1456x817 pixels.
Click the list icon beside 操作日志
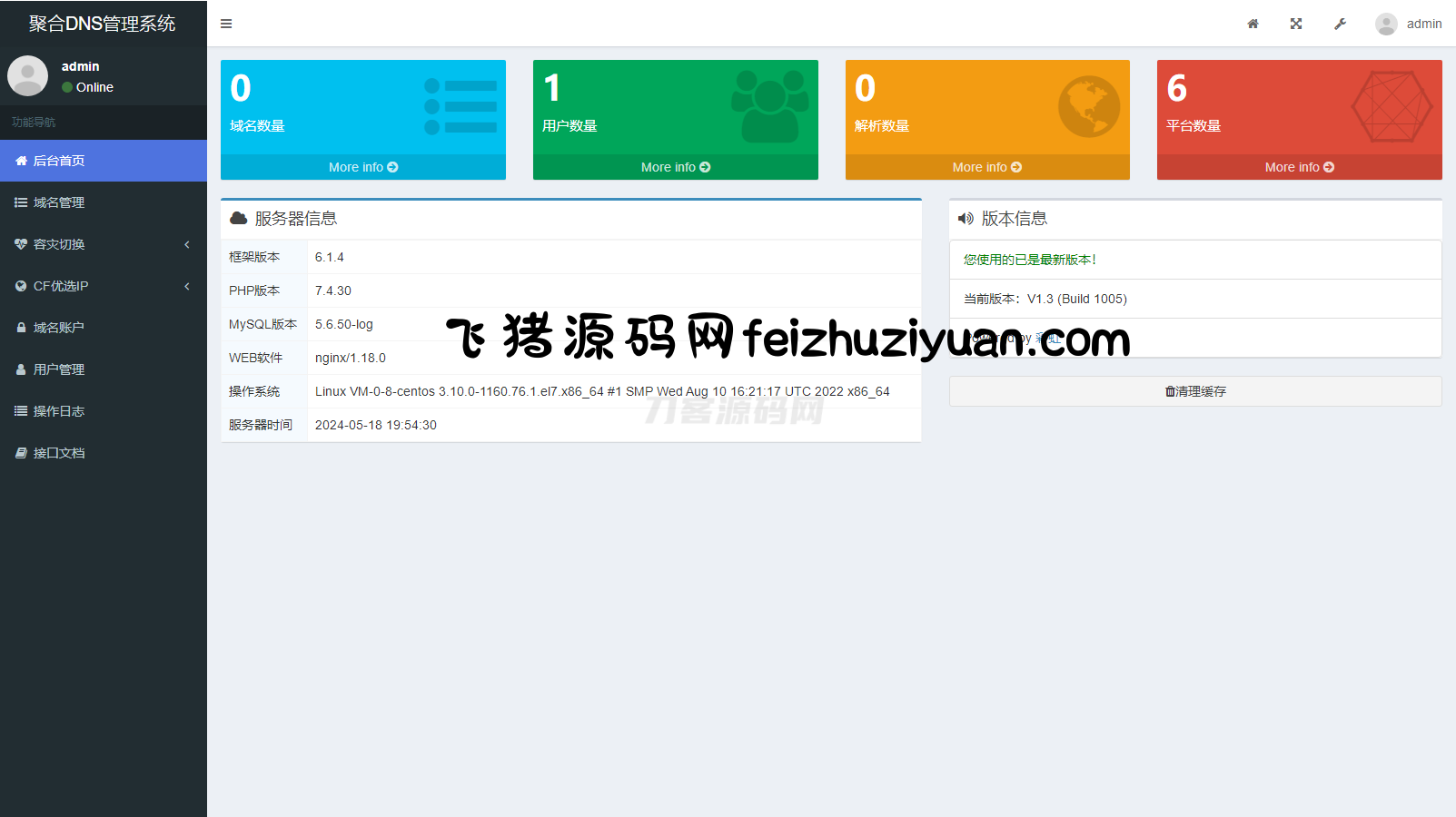pyautogui.click(x=21, y=411)
